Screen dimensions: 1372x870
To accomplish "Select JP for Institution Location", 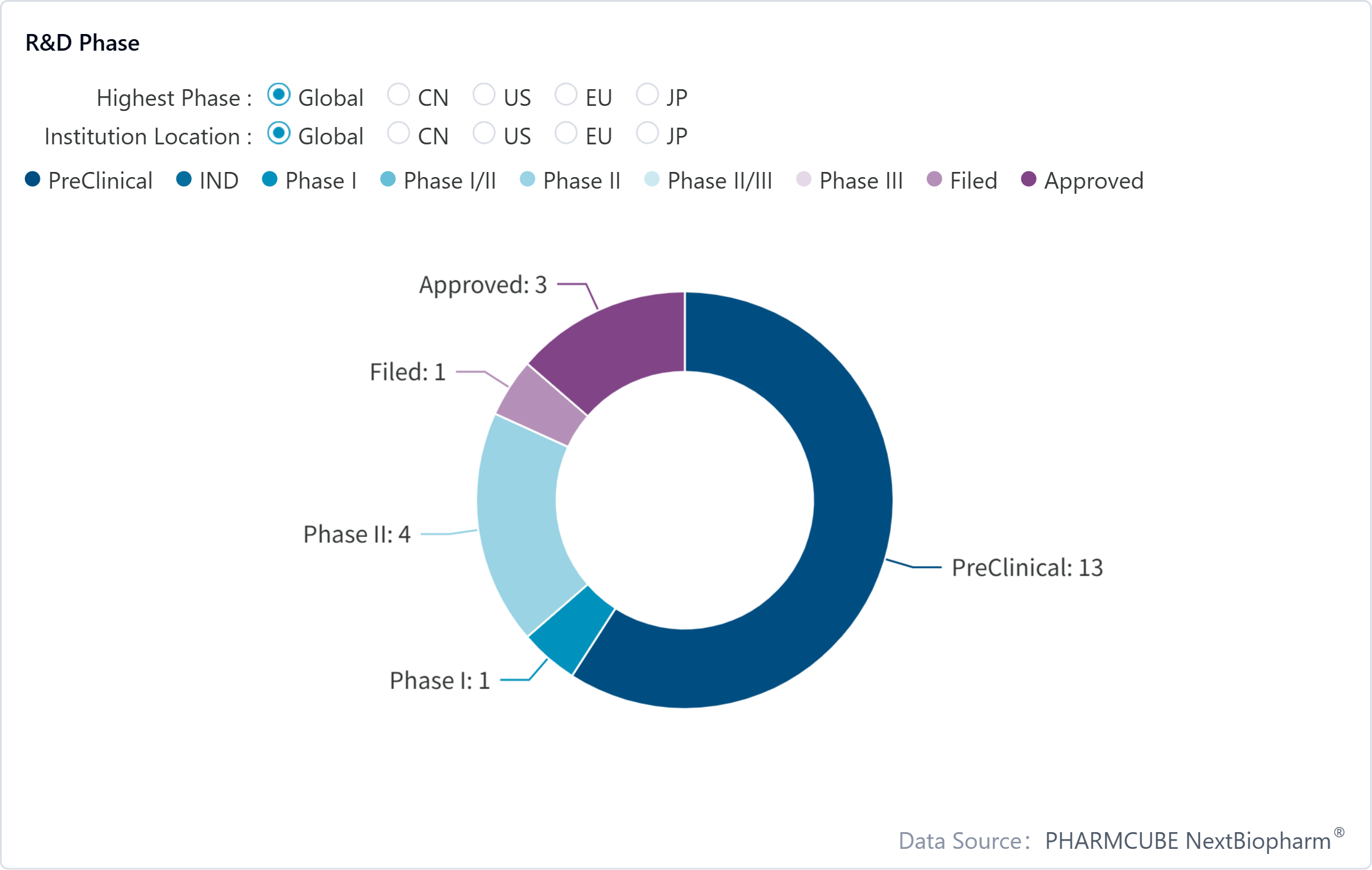I will coord(647,133).
